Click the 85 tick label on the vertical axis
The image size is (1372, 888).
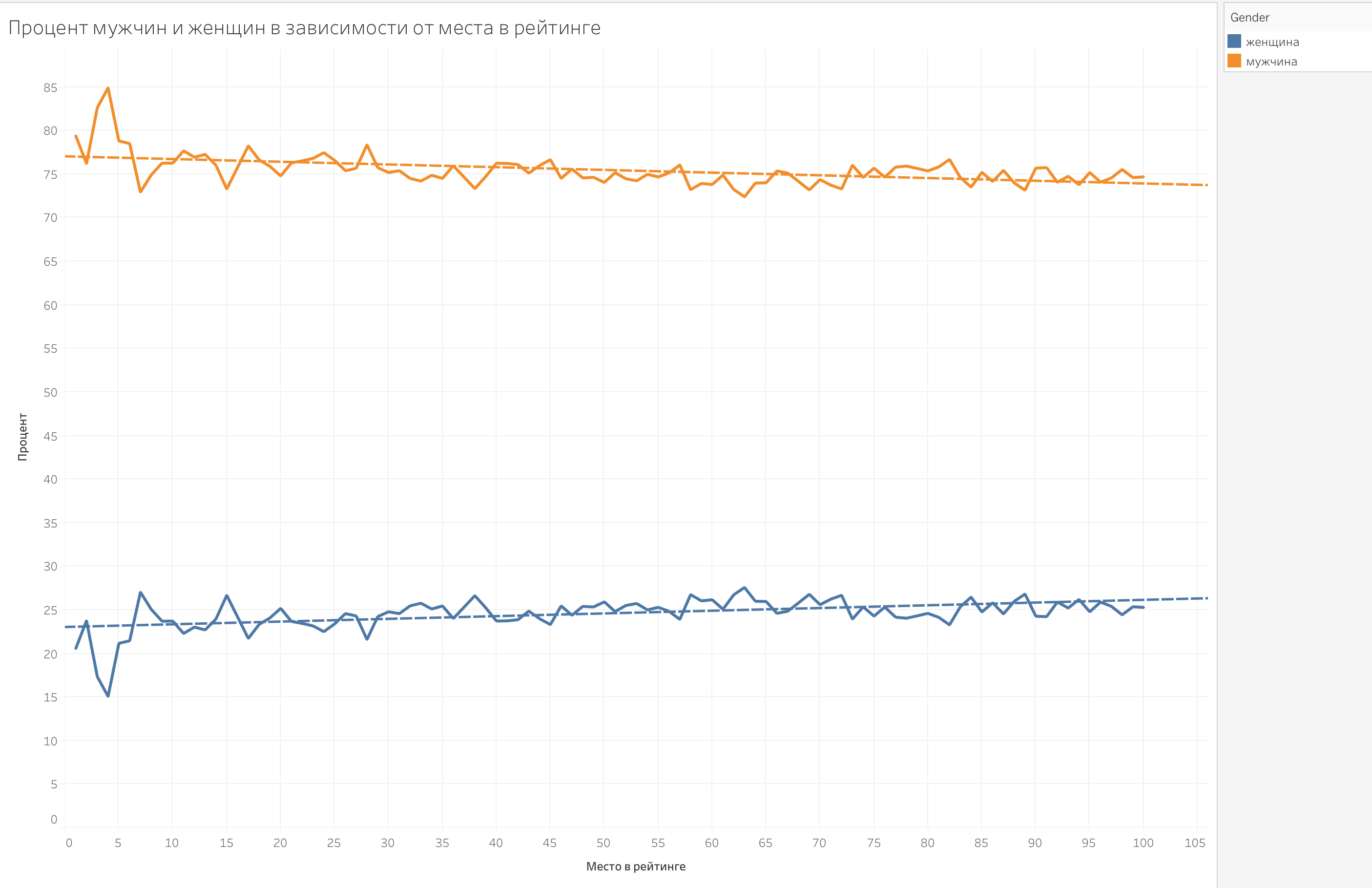(x=51, y=87)
